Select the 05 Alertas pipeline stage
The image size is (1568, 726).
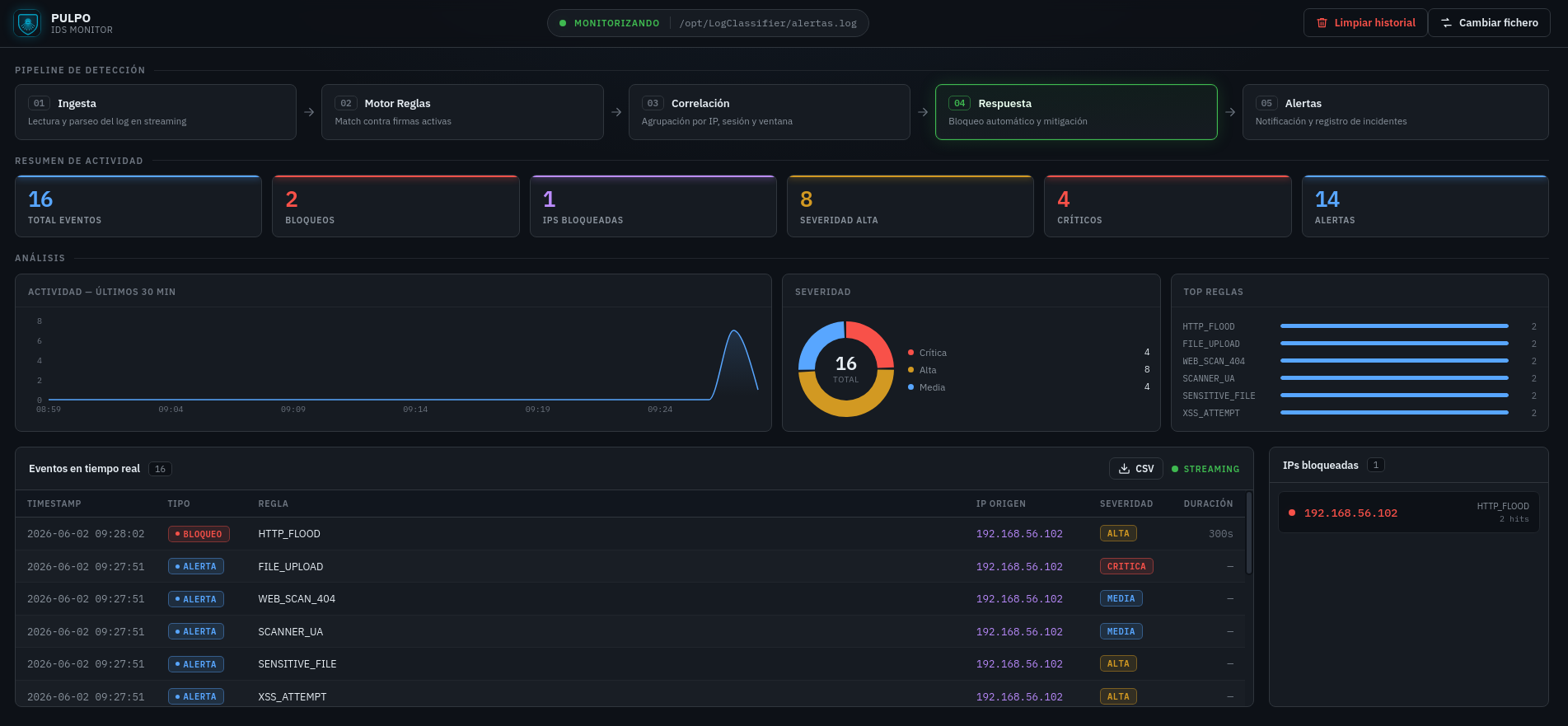pos(1396,112)
